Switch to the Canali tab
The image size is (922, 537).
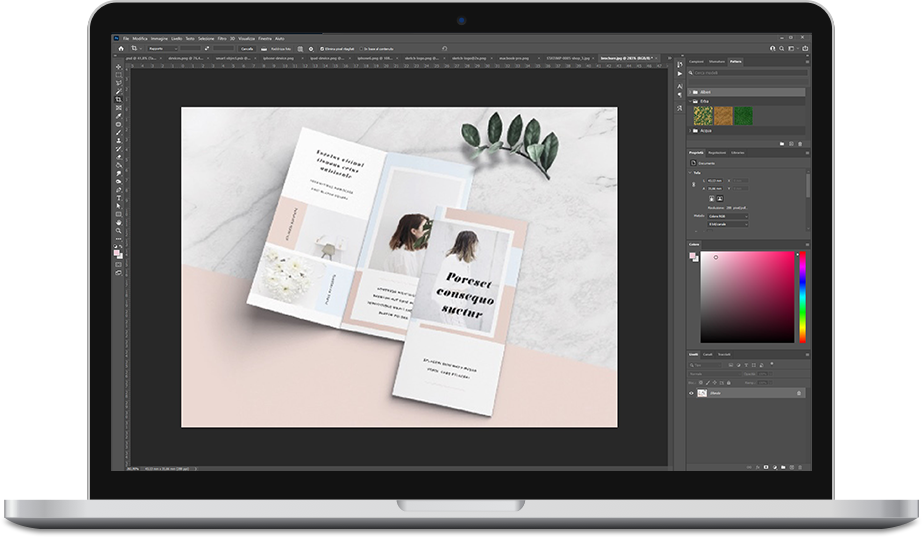click(x=707, y=354)
